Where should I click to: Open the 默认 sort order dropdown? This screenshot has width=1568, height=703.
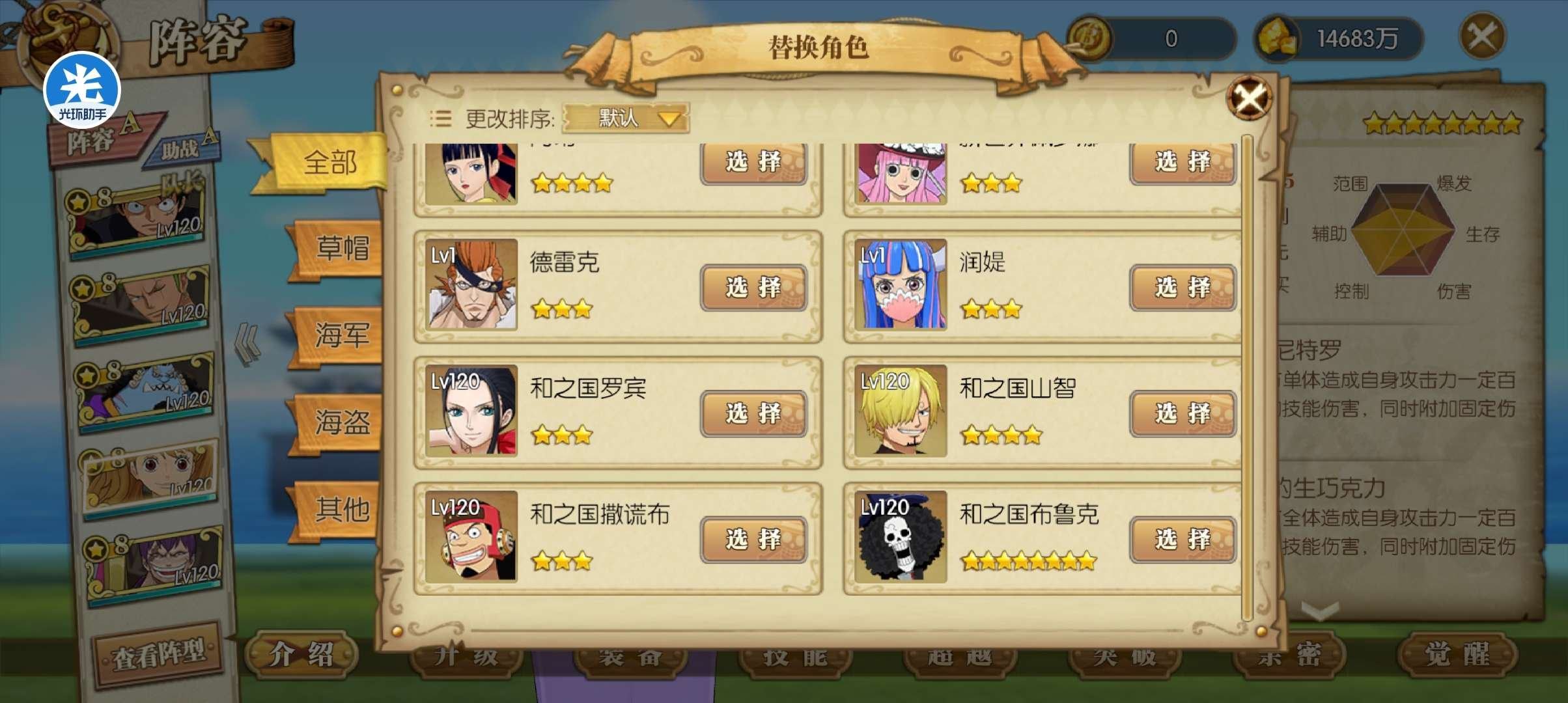[625, 118]
